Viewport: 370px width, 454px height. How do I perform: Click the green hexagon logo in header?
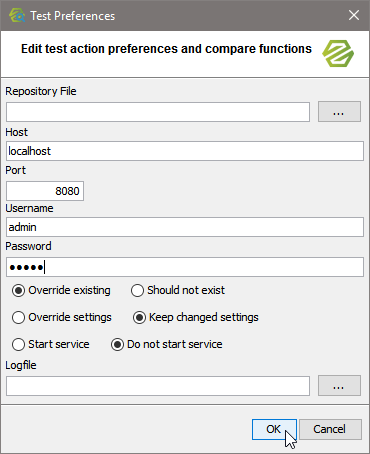[338, 53]
